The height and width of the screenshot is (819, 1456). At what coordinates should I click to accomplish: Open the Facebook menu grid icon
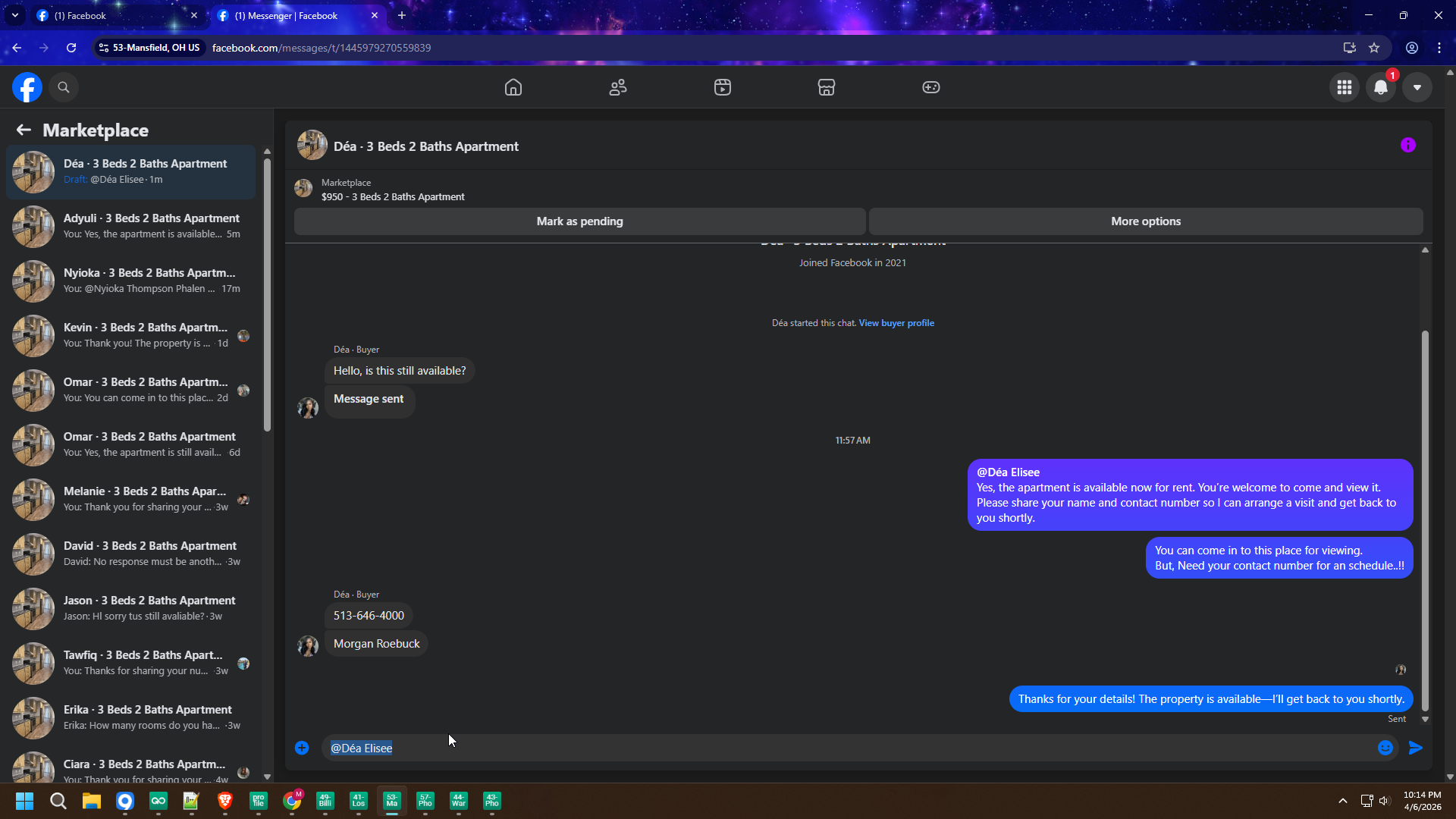(x=1345, y=87)
